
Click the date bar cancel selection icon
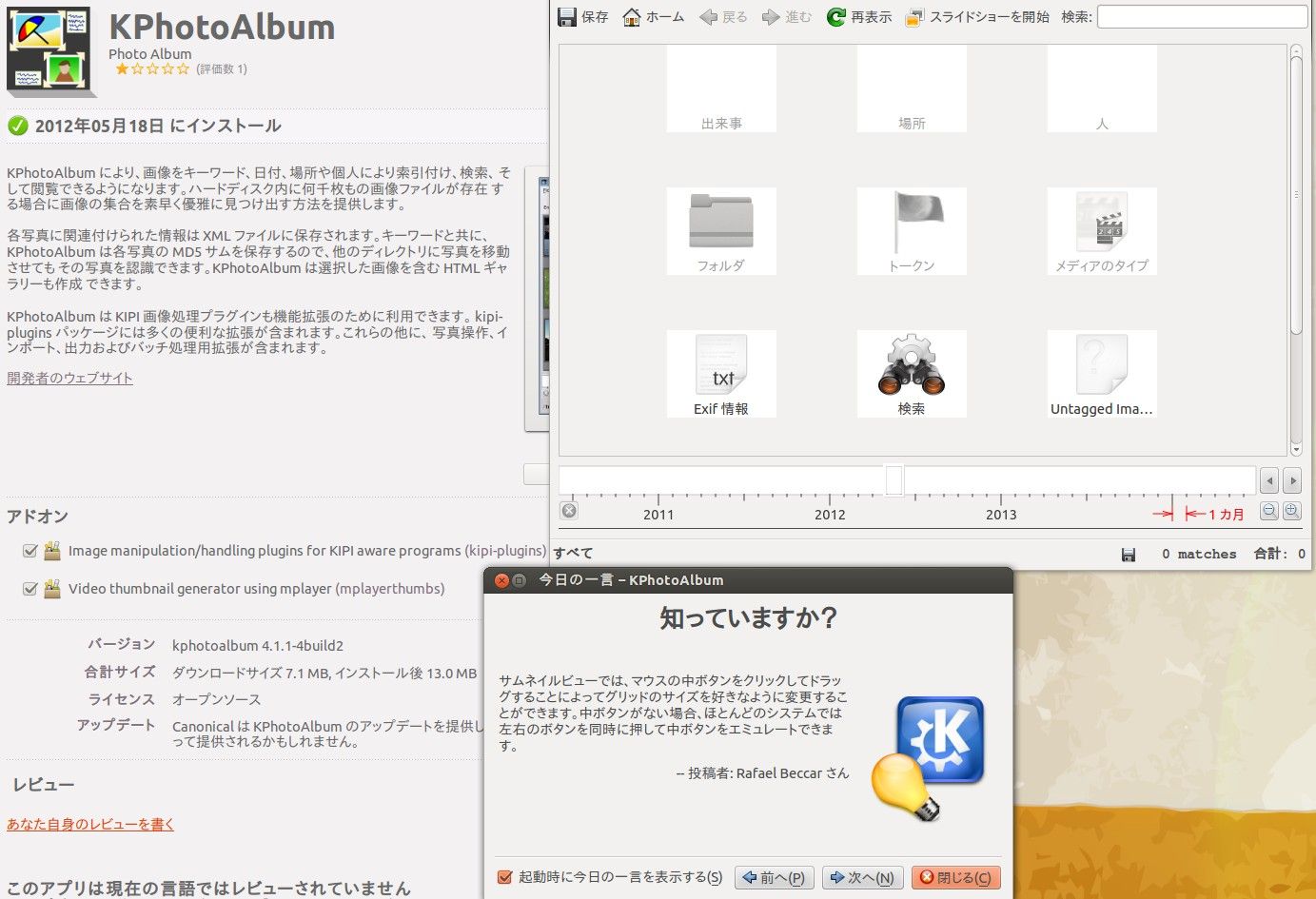pos(569,511)
